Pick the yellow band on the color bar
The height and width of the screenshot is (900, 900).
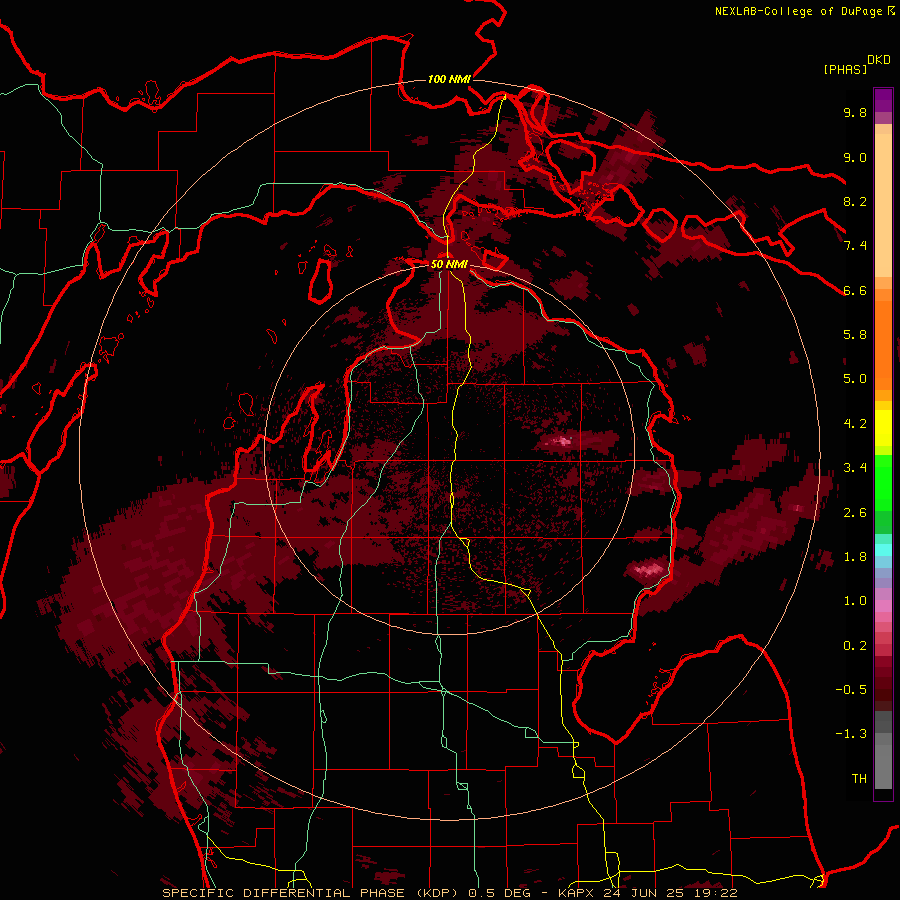click(x=883, y=428)
